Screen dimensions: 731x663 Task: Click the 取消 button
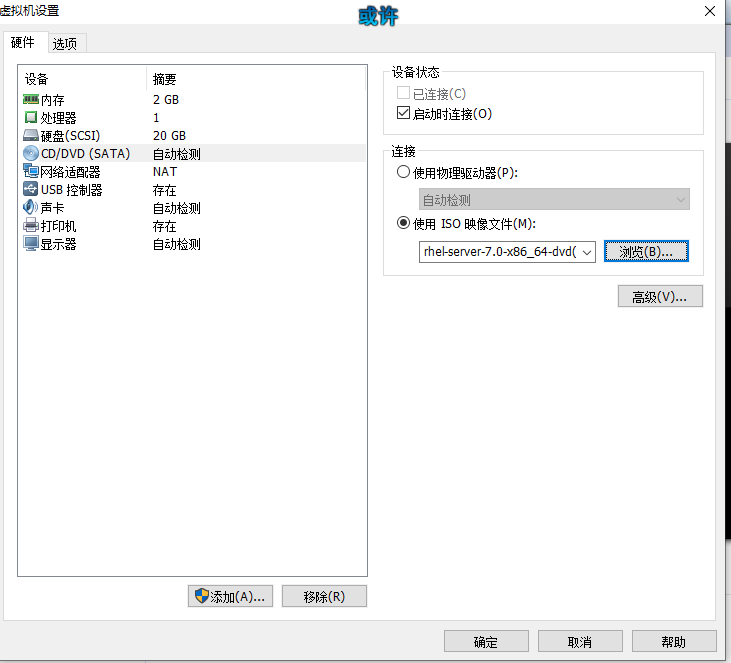click(580, 642)
